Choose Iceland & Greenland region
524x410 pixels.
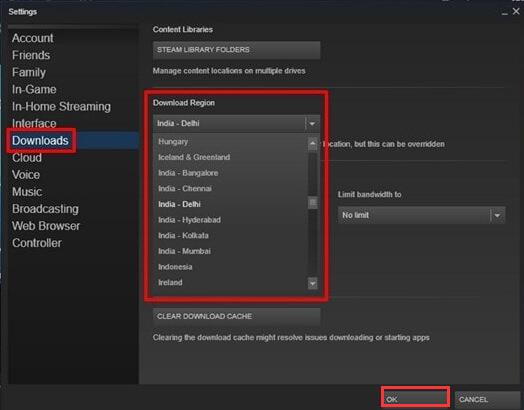230,157
